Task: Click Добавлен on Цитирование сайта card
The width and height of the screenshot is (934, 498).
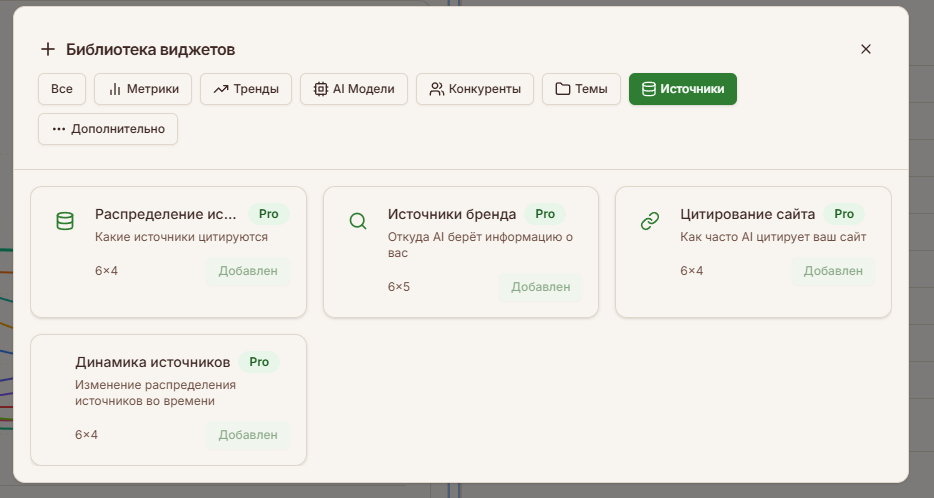Action: pyautogui.click(x=833, y=271)
